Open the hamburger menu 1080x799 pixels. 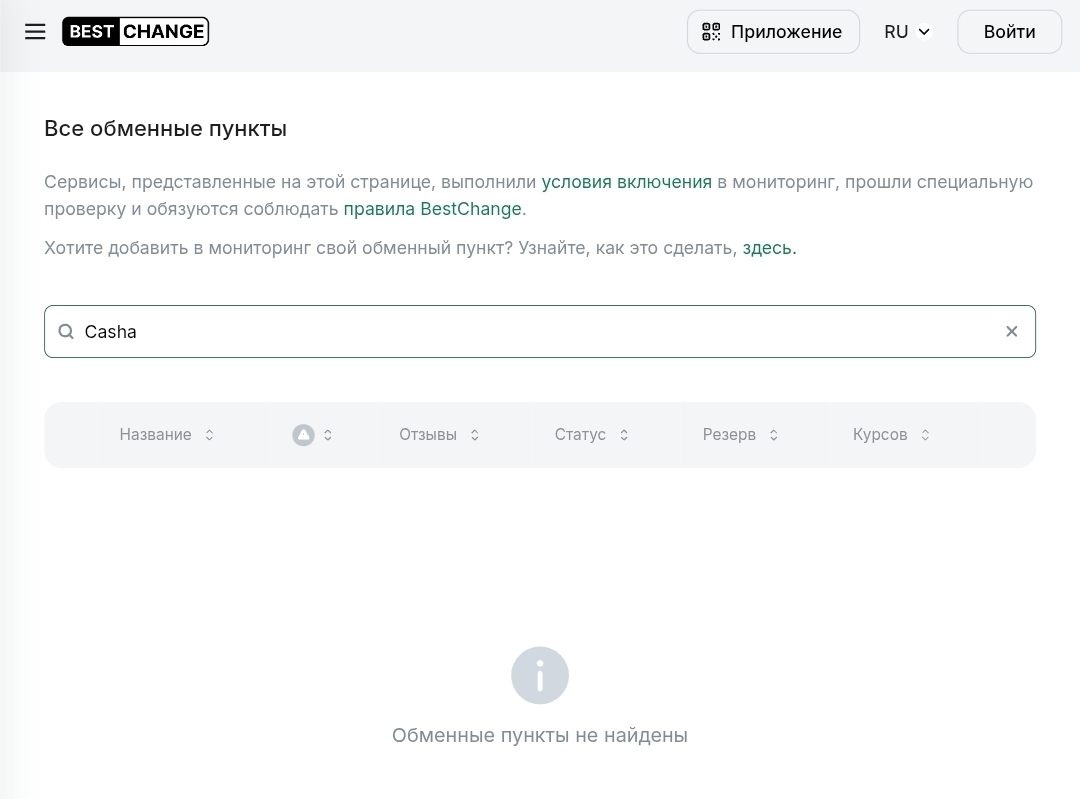click(35, 32)
